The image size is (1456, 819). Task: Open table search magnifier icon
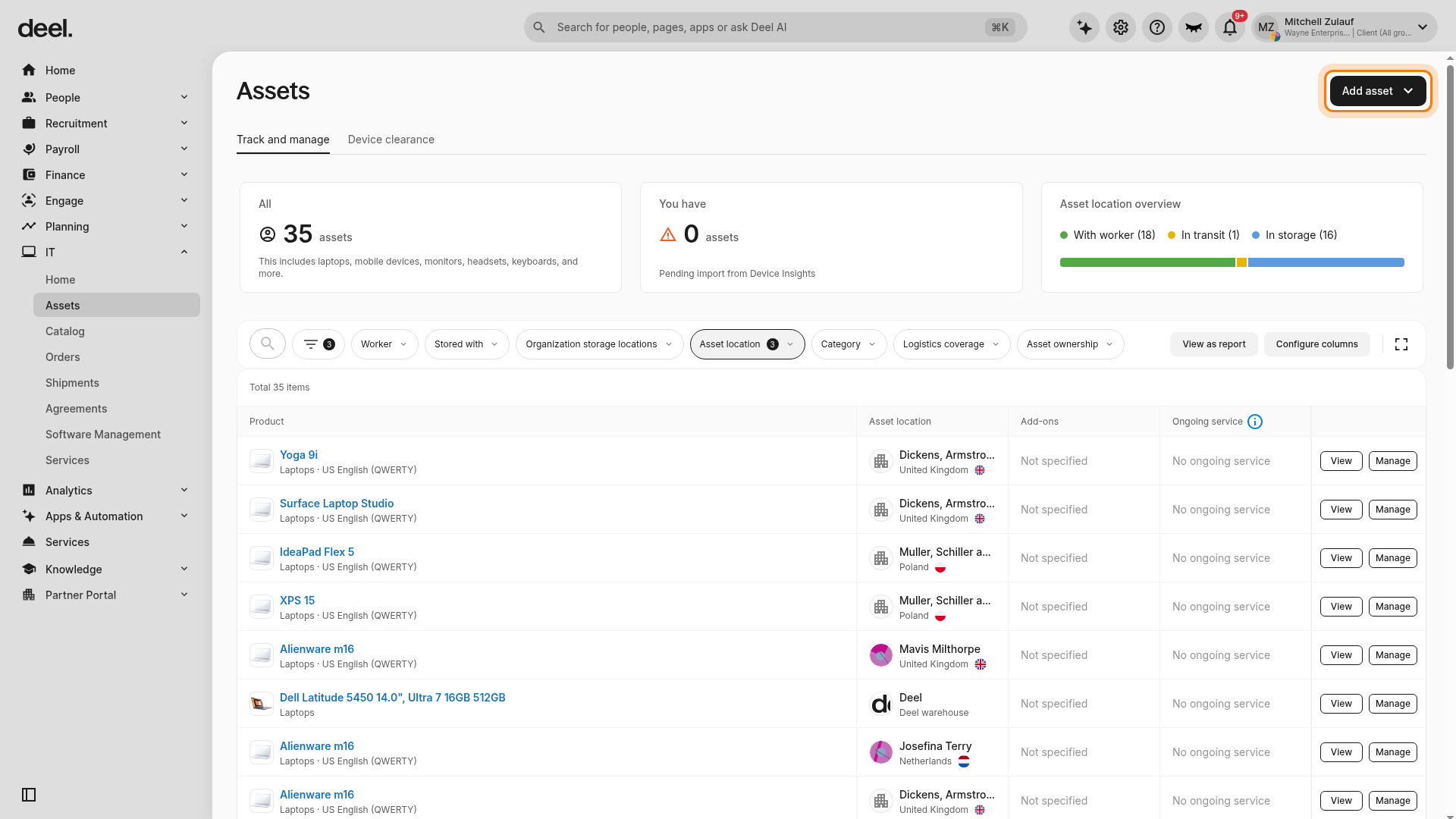click(268, 344)
